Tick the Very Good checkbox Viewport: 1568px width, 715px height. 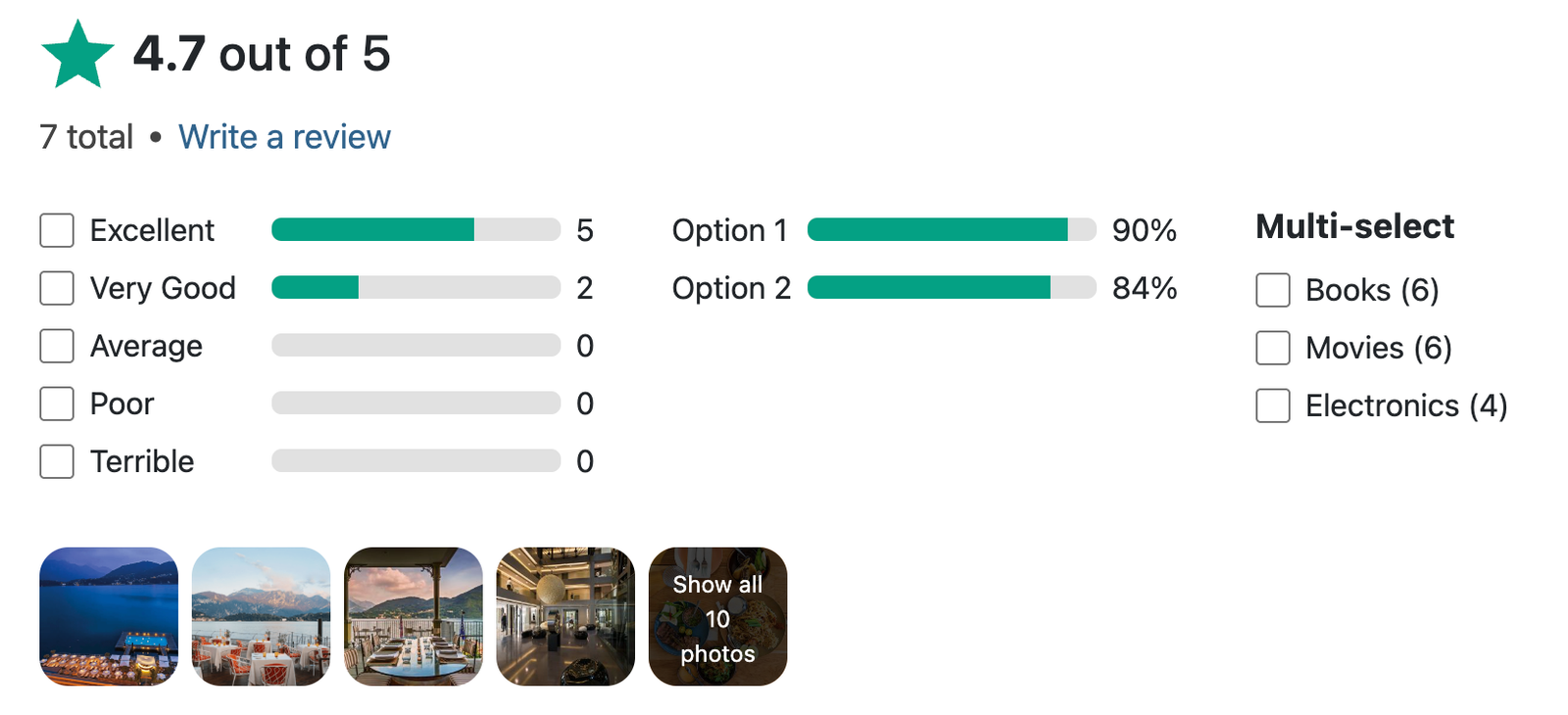[57, 288]
